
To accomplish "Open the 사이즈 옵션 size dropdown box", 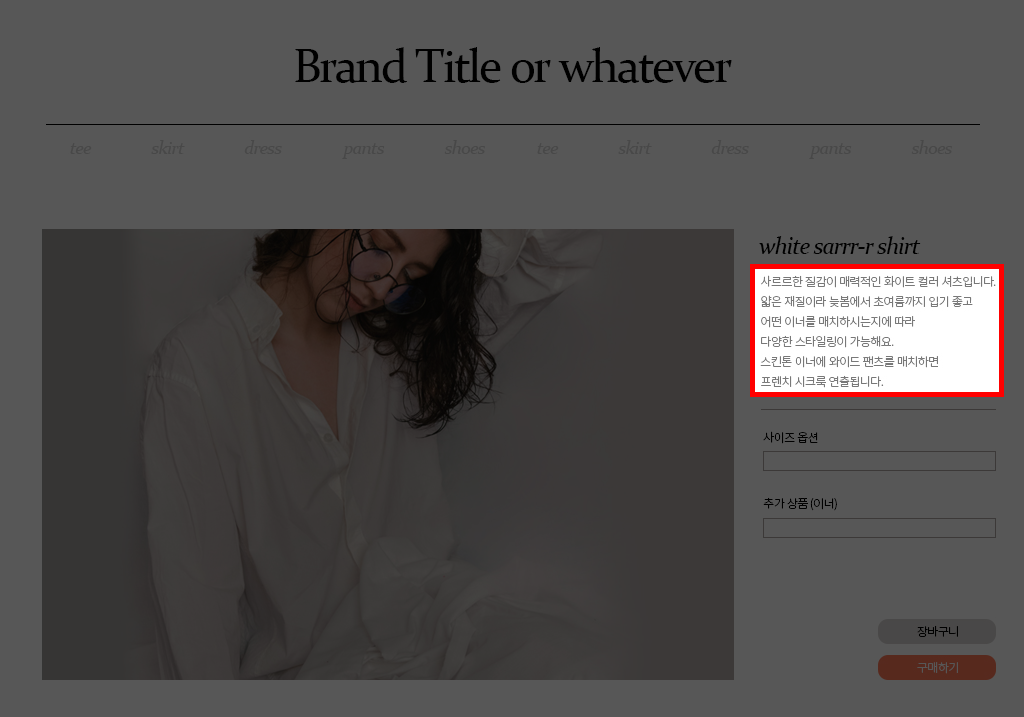I will click(x=879, y=461).
